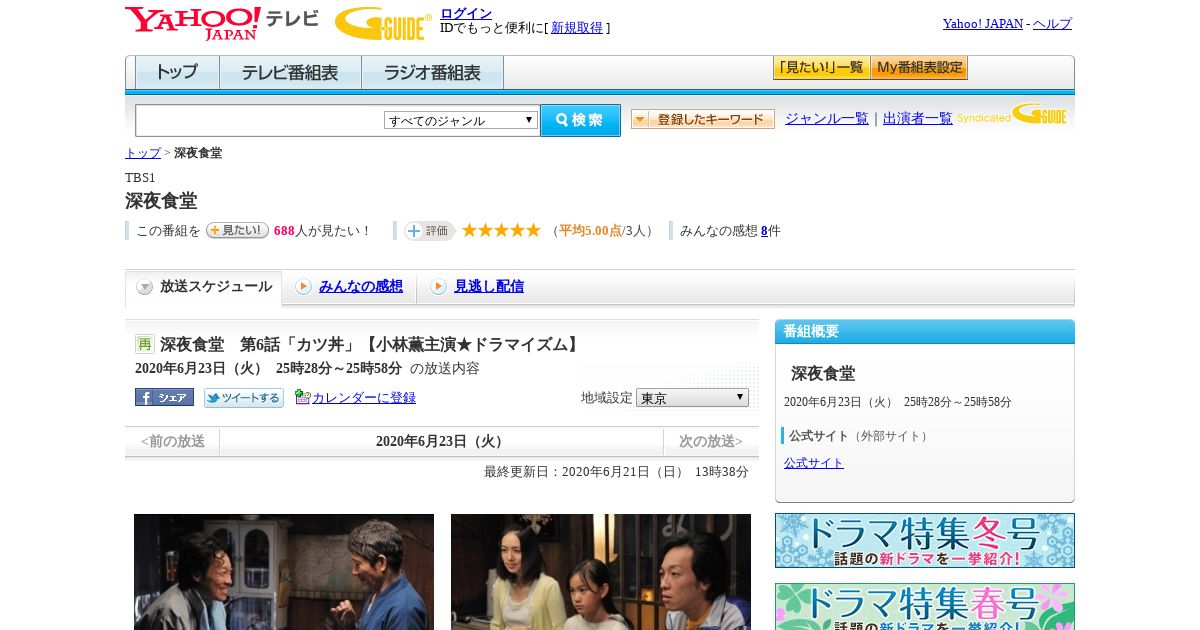Click the photo of two men at the counter
Viewport: 1200px width, 630px height.
coord(284,572)
